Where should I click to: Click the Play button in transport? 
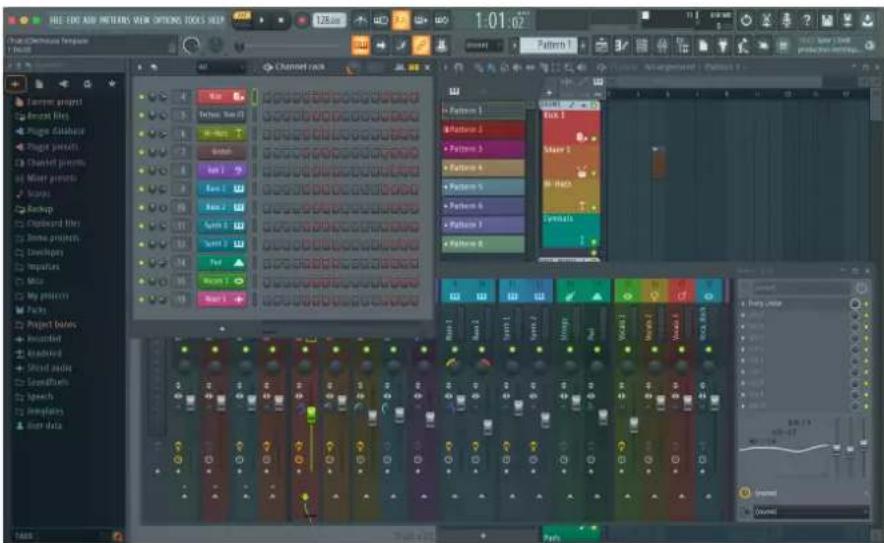click(x=262, y=21)
